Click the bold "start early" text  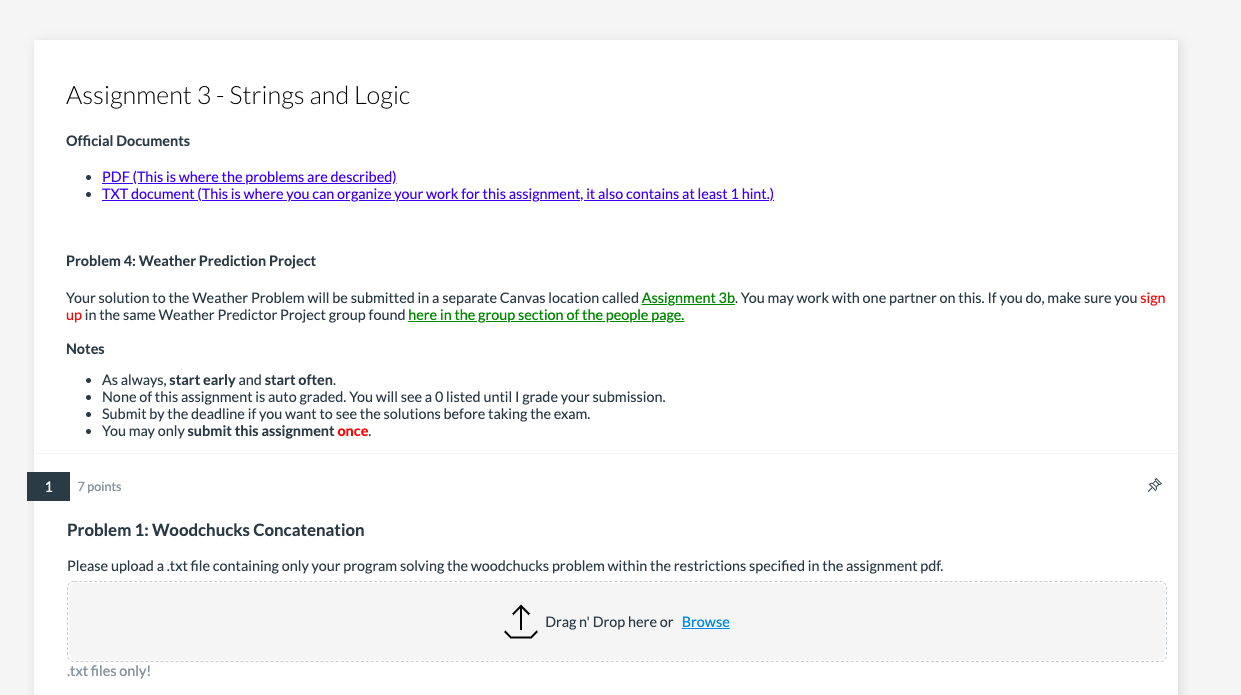click(x=202, y=380)
